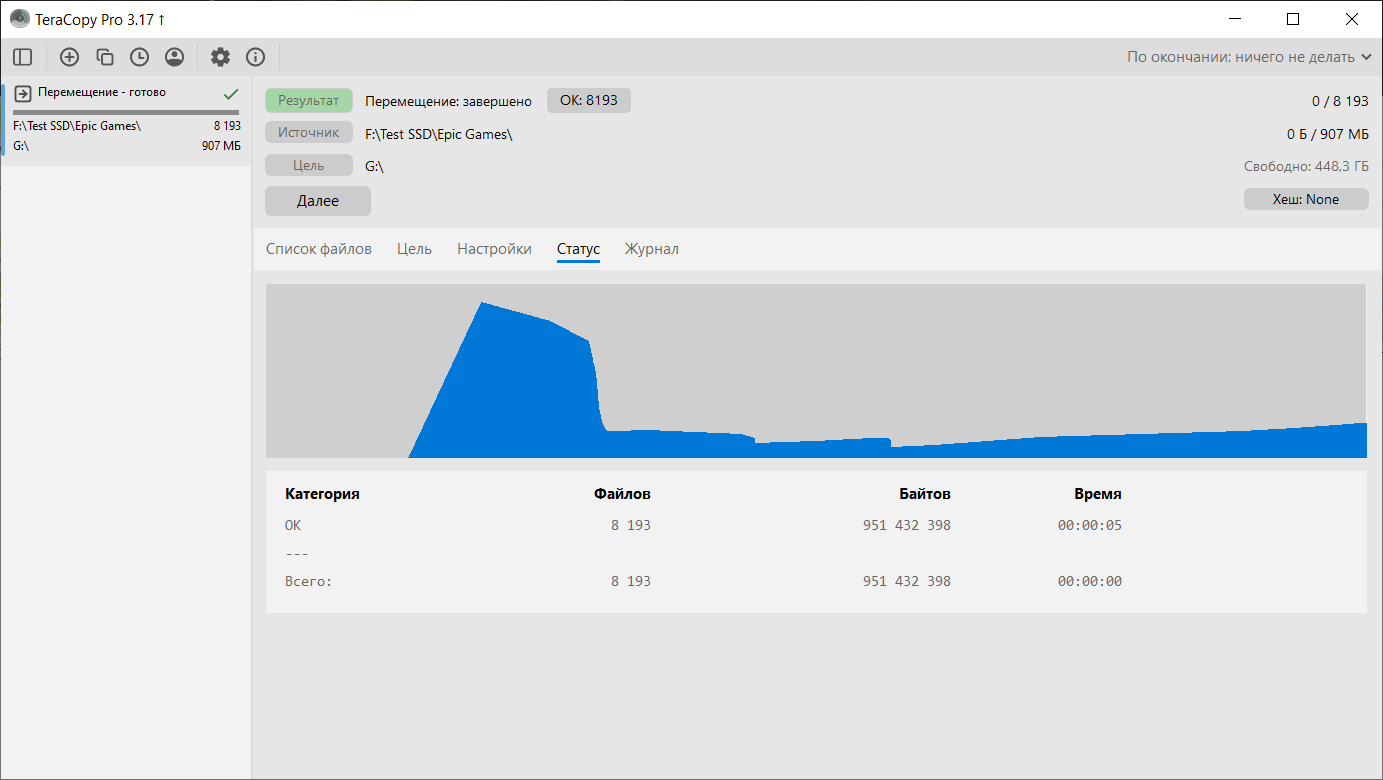Click 951 432 398 in the Всего row

click(907, 581)
